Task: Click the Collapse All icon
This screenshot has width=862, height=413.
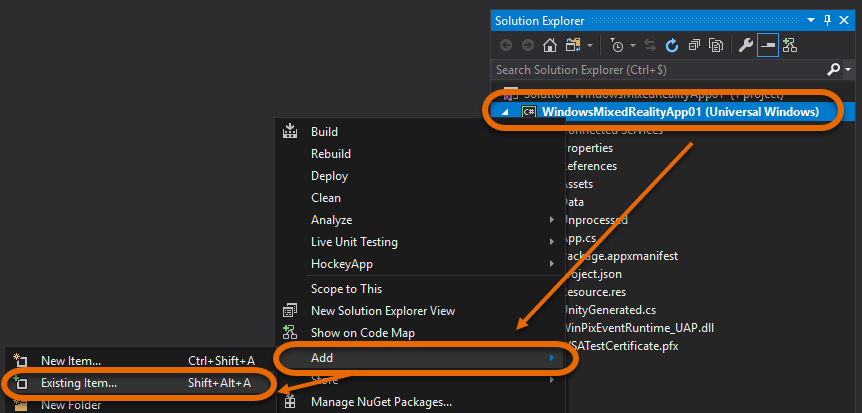Action: coord(694,45)
